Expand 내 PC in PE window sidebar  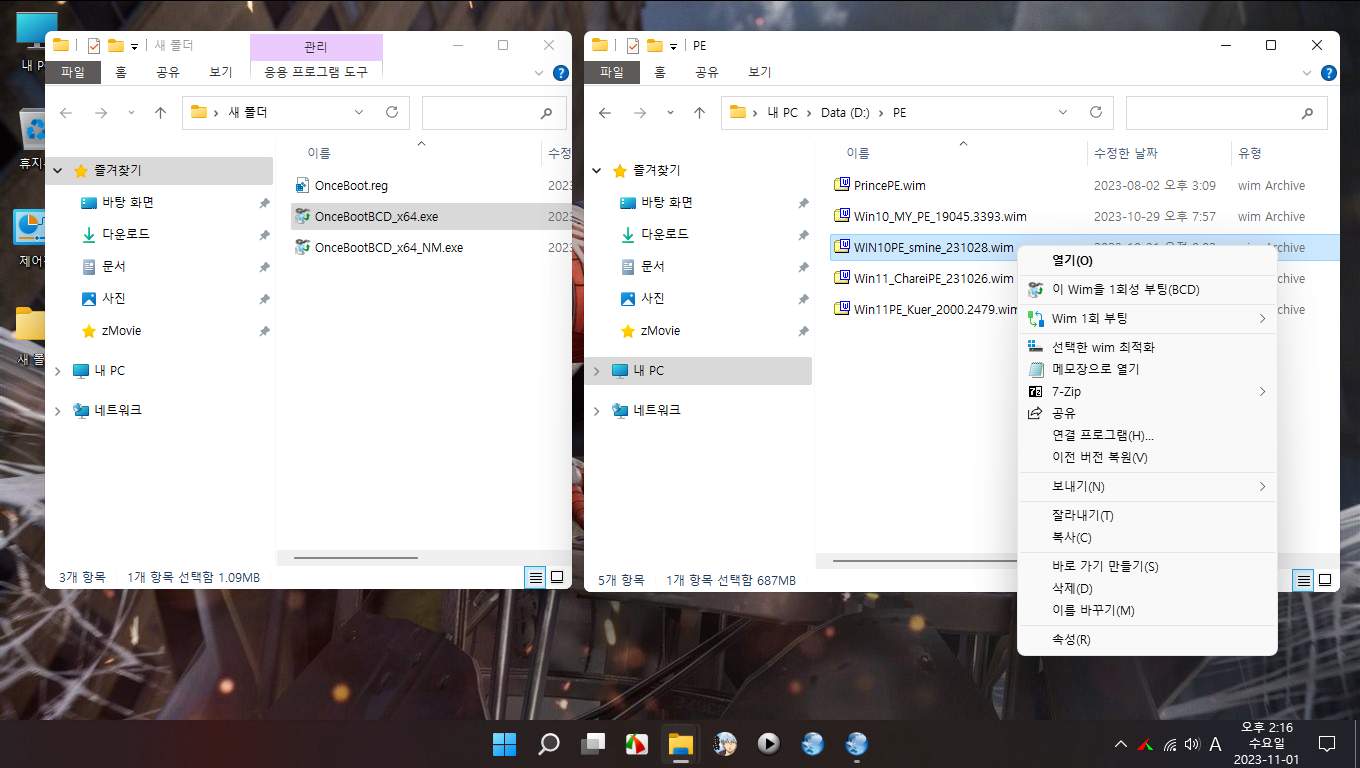(x=597, y=371)
